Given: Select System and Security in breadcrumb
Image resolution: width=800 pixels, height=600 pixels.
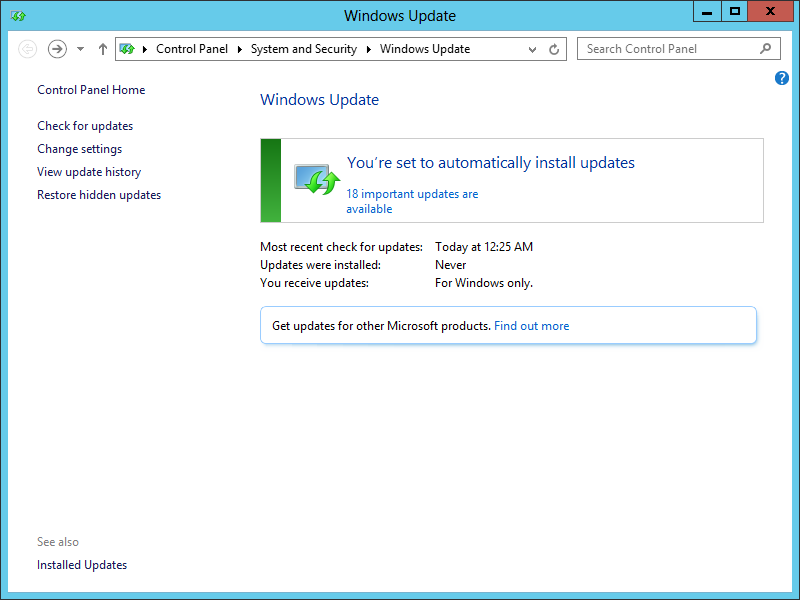Looking at the screenshot, I should [303, 49].
